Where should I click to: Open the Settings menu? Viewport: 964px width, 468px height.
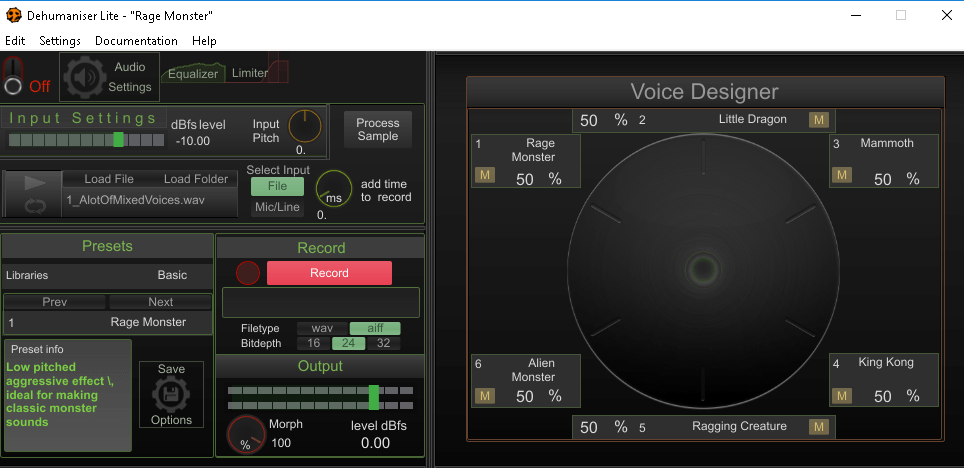pos(60,41)
